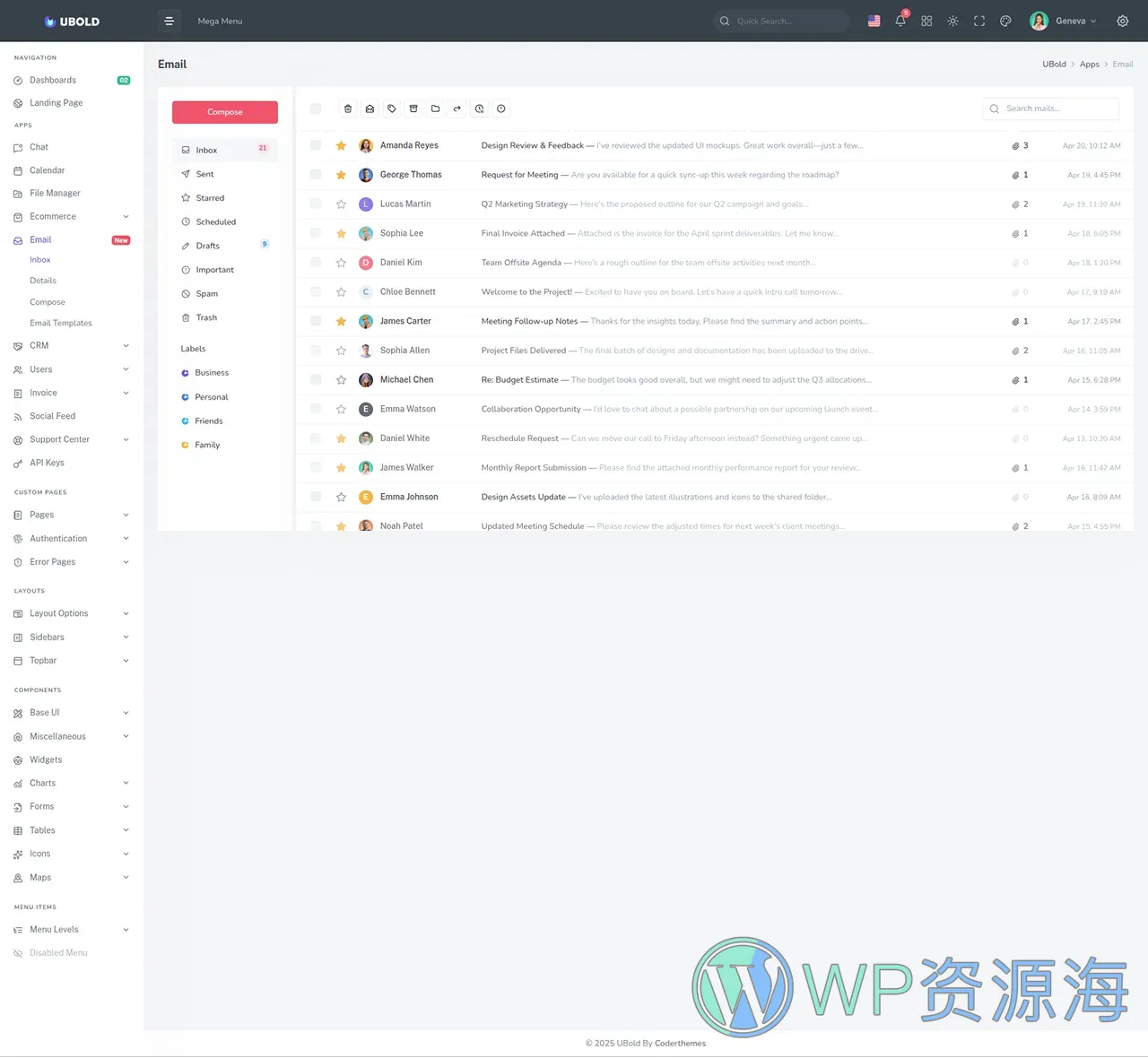Move emails using the folder icon

point(435,108)
